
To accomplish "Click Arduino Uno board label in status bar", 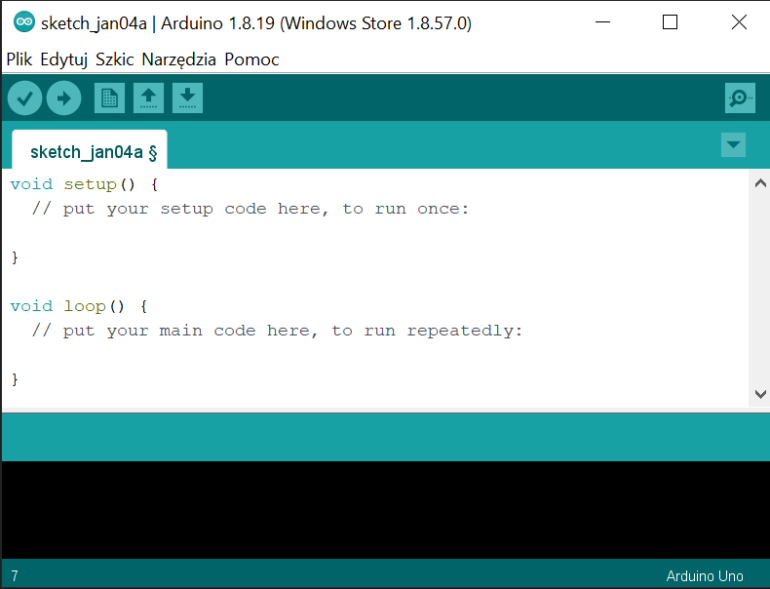I will tap(704, 576).
